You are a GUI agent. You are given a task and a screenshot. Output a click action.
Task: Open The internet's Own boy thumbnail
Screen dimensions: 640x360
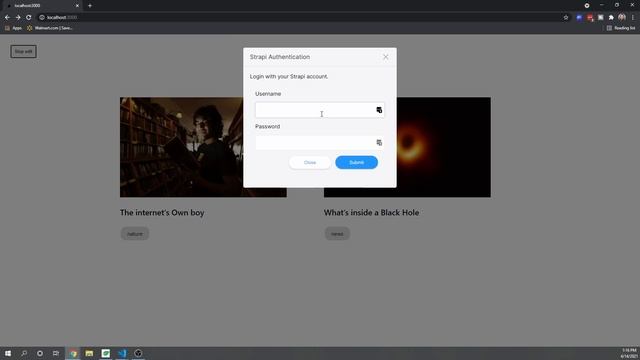(x=182, y=147)
